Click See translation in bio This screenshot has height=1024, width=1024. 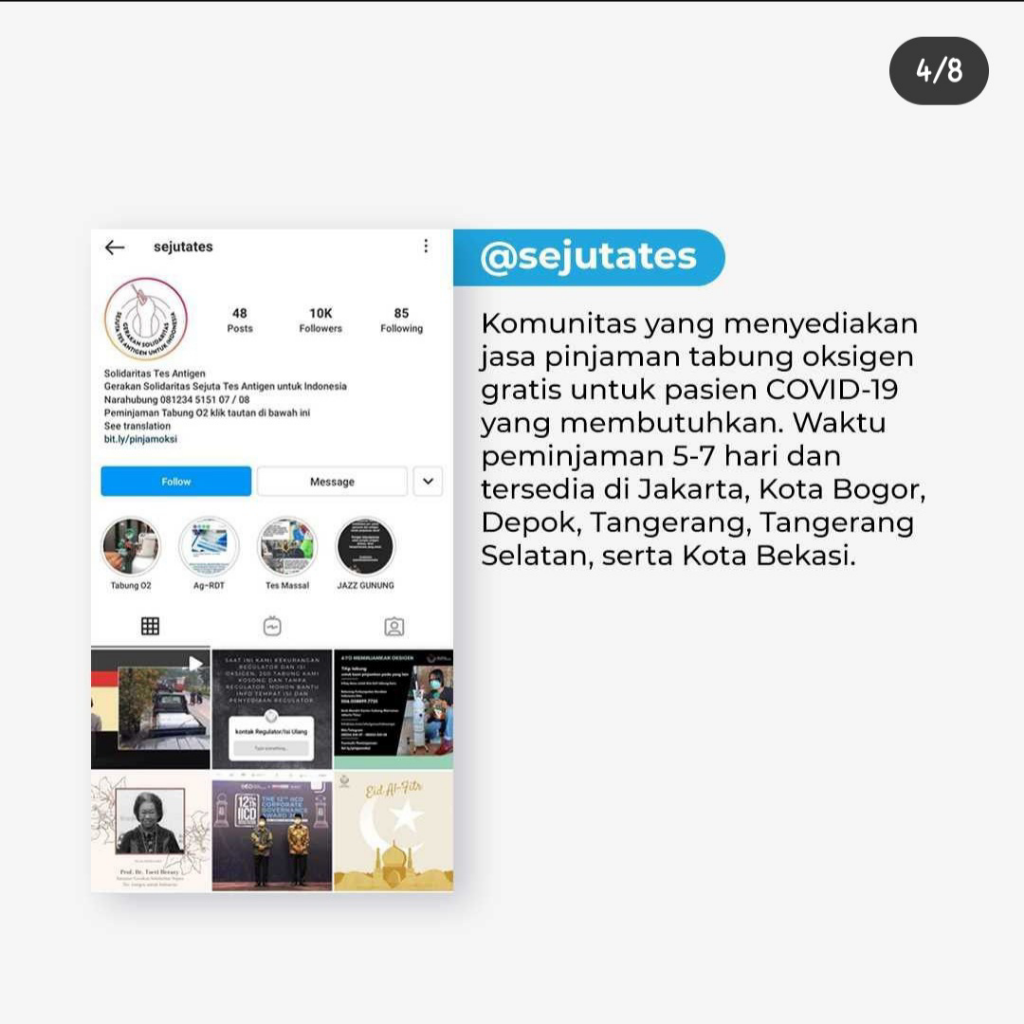click(137, 426)
